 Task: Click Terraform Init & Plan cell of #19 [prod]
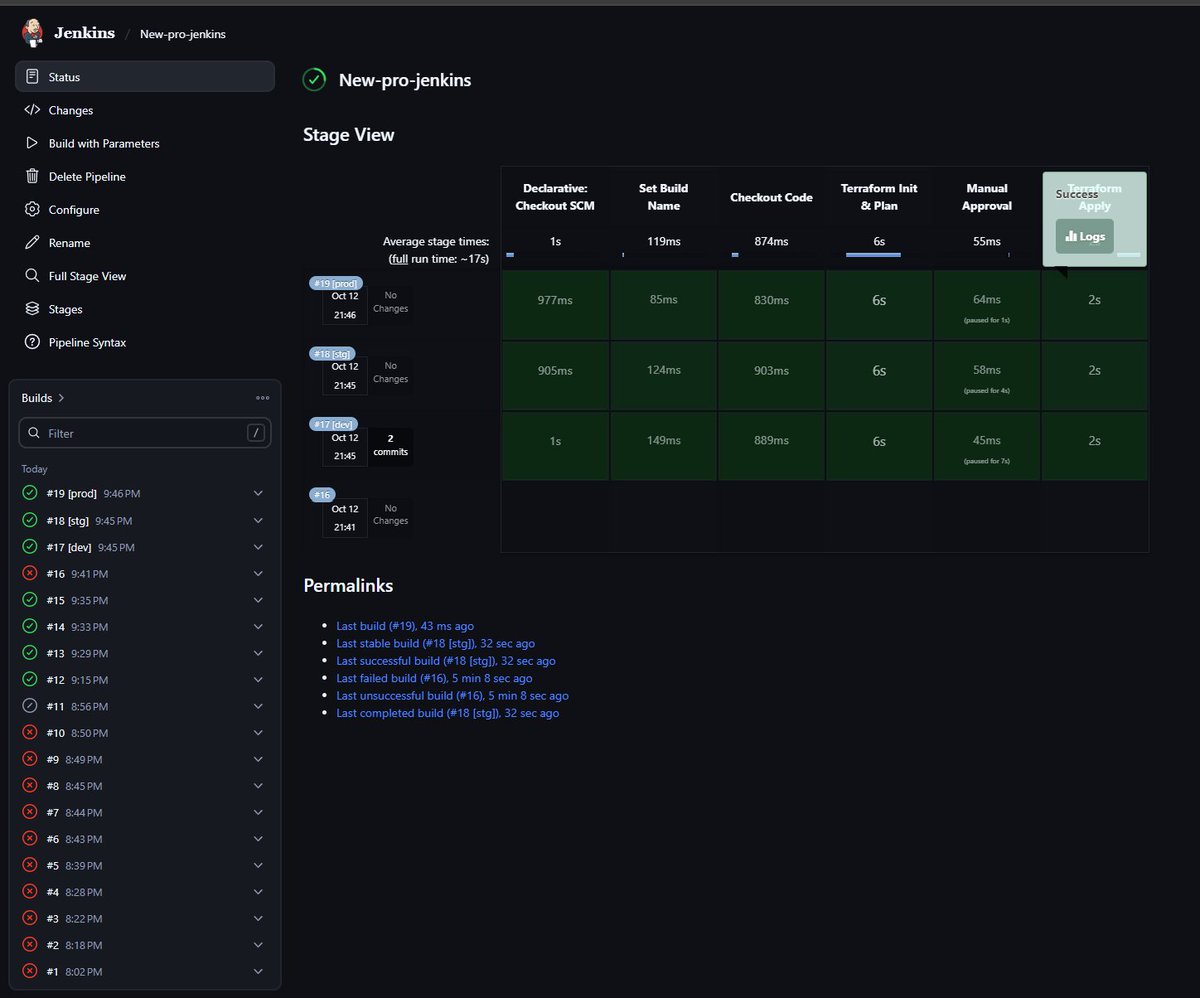[879, 305]
